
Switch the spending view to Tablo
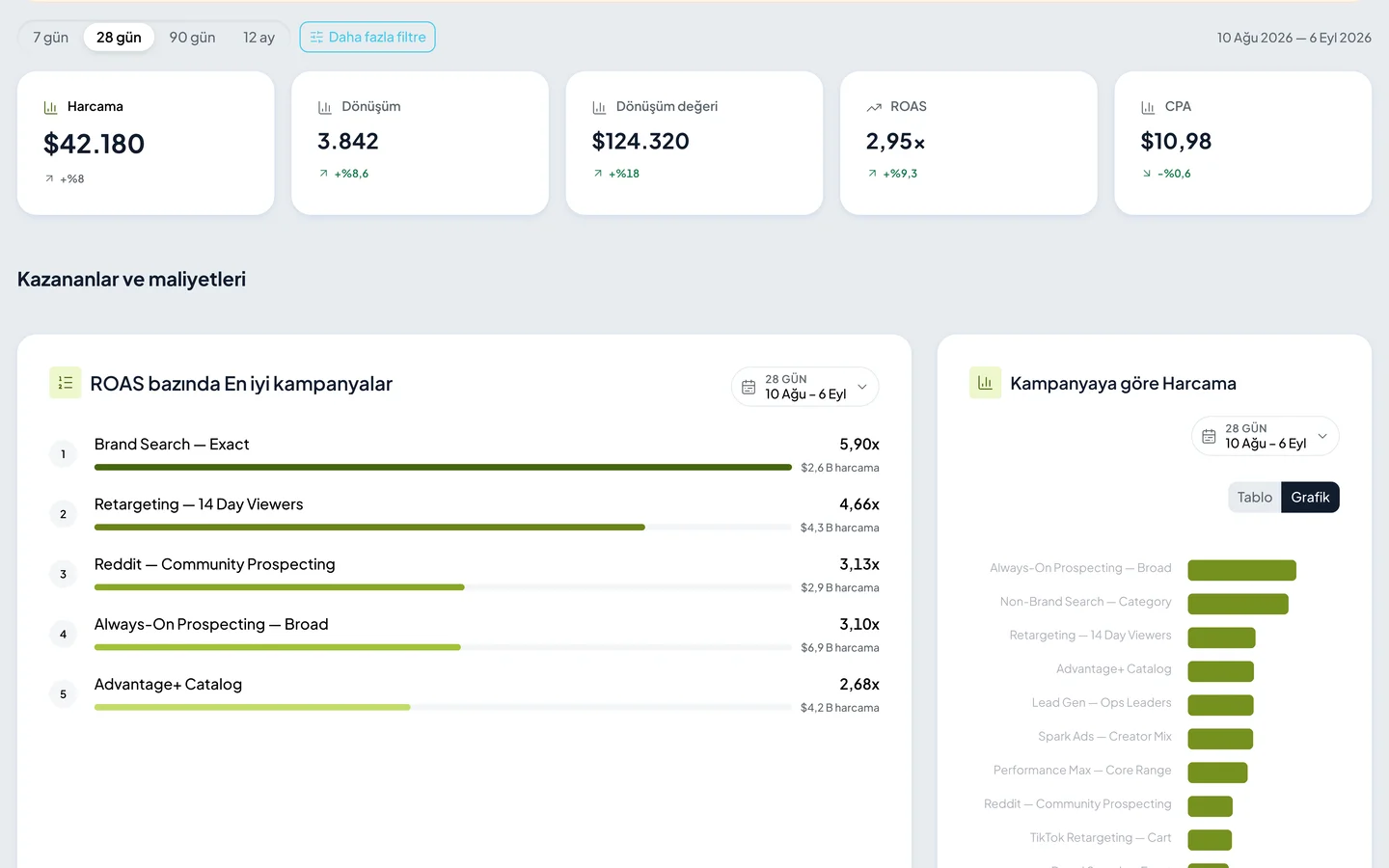click(1255, 498)
